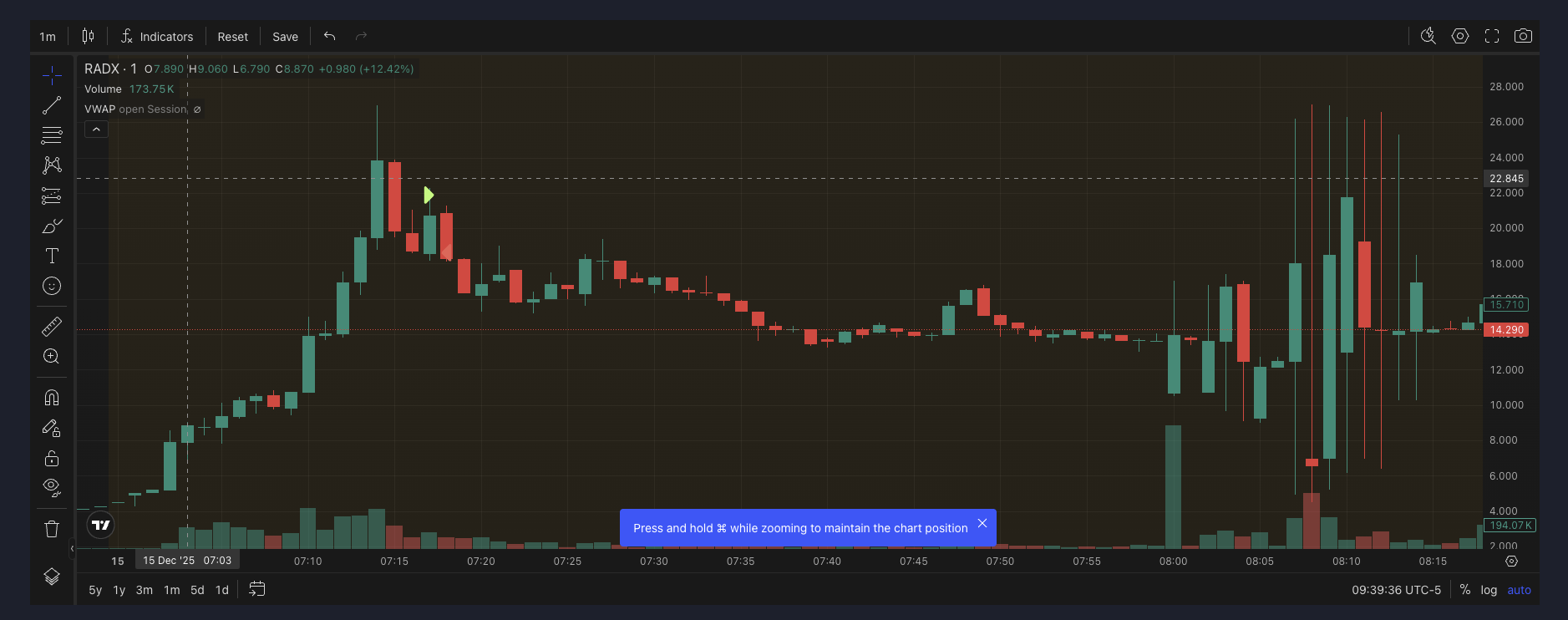Select the brush drawing tool
Viewport: 1568px width, 620px height.
pyautogui.click(x=52, y=226)
